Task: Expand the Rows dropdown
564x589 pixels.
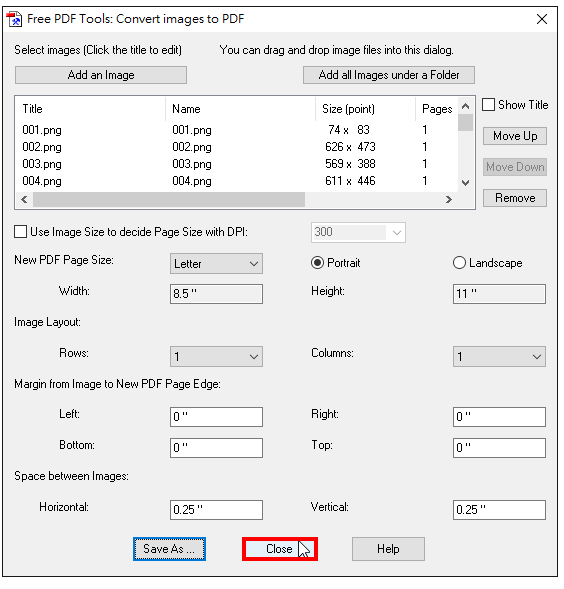Action: coord(216,356)
